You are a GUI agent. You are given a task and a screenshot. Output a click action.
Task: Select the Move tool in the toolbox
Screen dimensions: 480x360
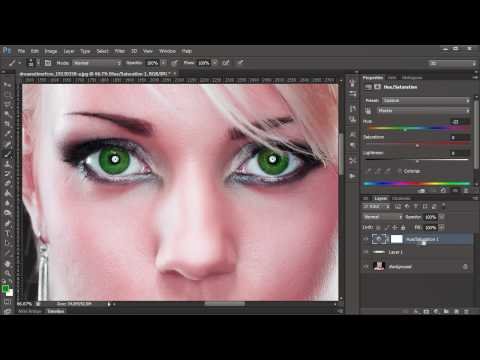coord(7,85)
